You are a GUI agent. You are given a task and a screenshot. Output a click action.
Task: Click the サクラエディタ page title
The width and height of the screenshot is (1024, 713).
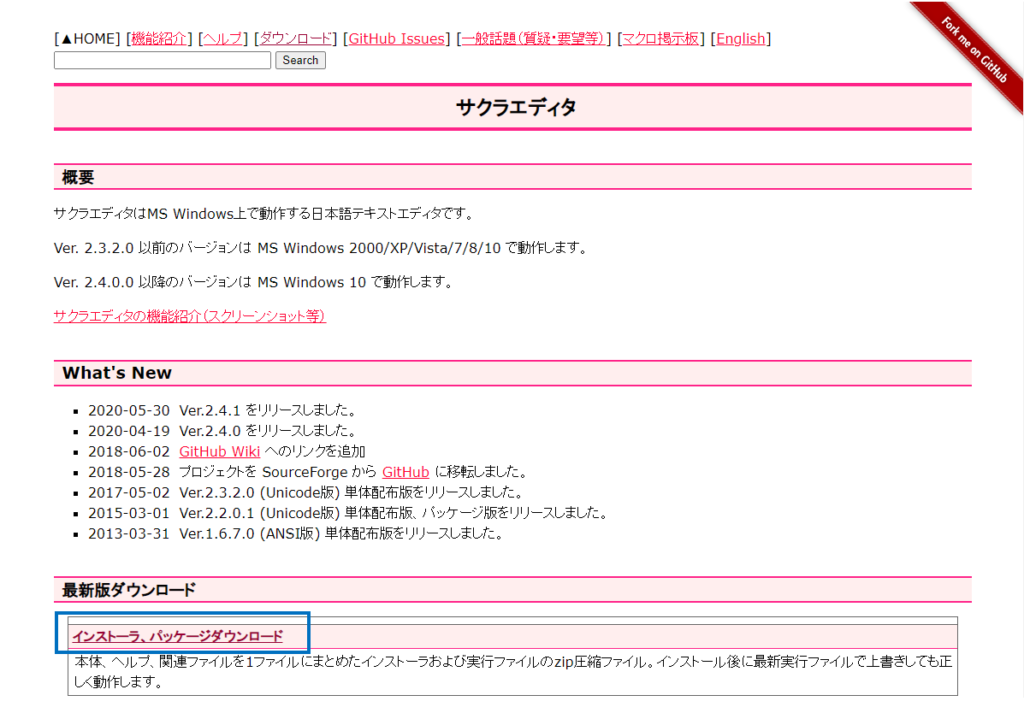point(516,107)
